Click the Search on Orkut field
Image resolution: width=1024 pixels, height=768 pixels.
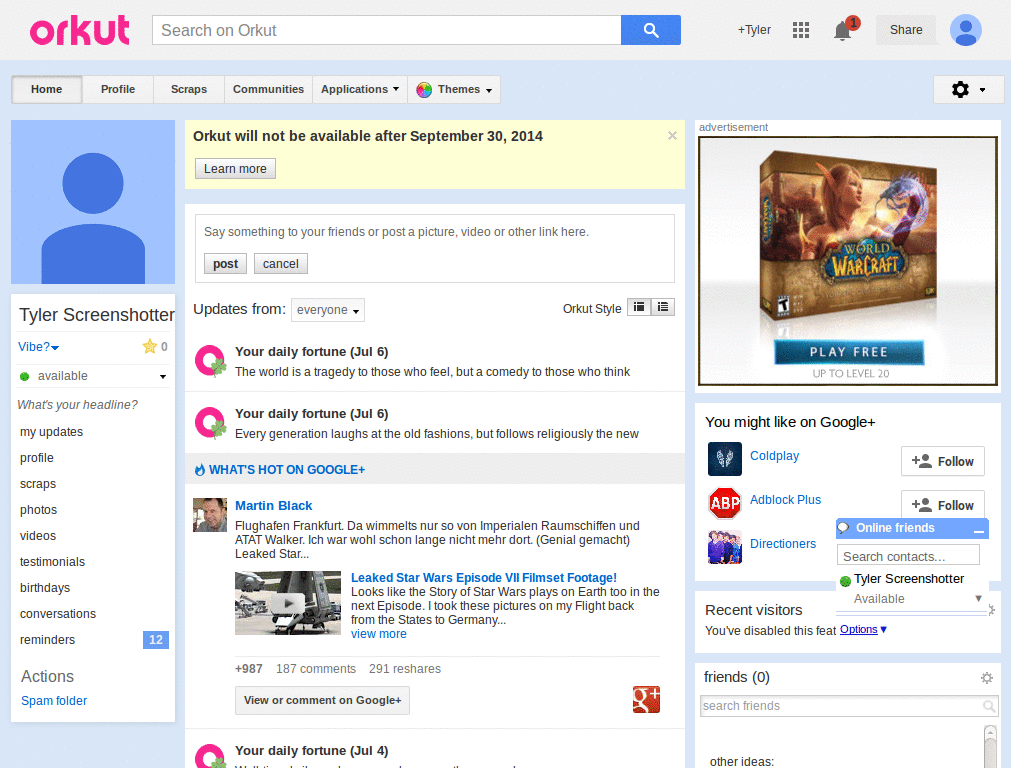point(387,30)
